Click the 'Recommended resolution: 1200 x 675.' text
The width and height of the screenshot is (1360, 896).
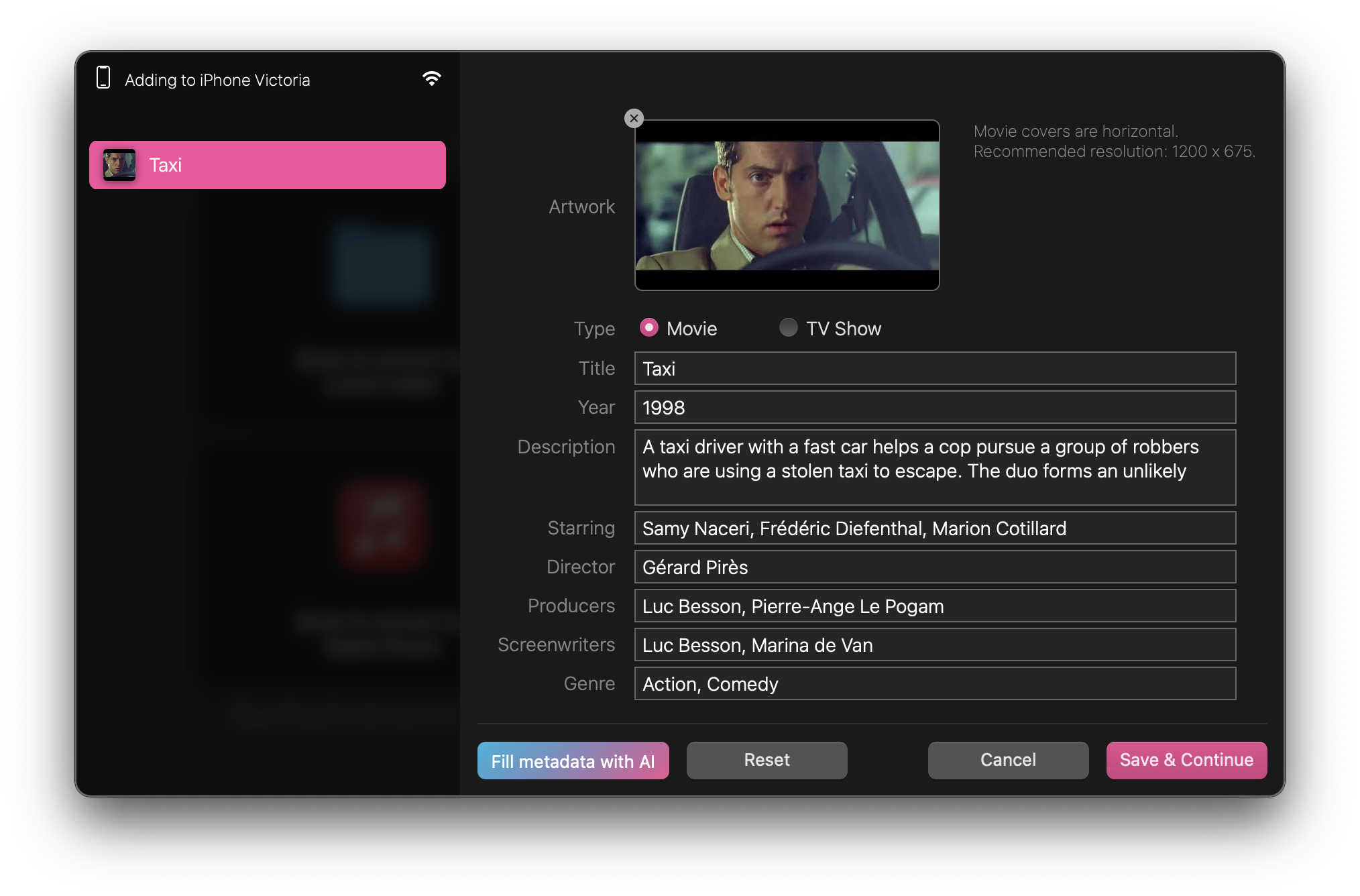tap(1114, 152)
